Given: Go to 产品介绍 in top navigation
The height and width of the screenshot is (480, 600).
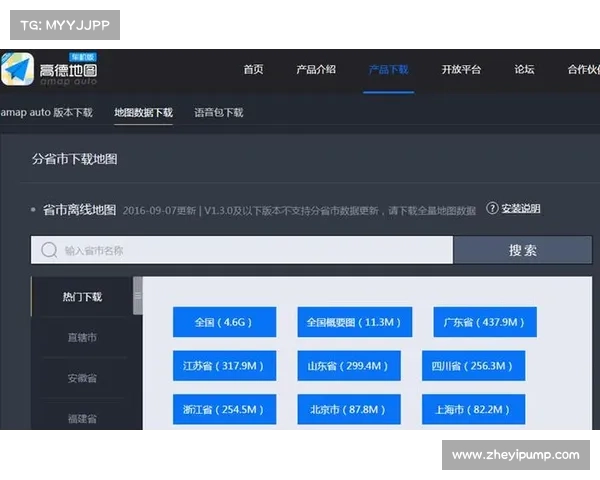Looking at the screenshot, I should 316,70.
